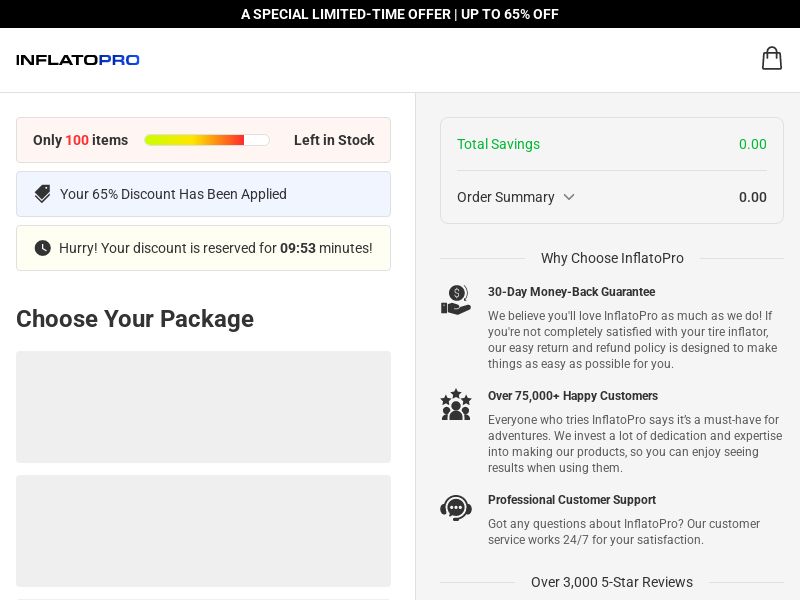Viewport: 800px width, 600px height.
Task: Click 'Total Savings' label
Action: click(498, 144)
